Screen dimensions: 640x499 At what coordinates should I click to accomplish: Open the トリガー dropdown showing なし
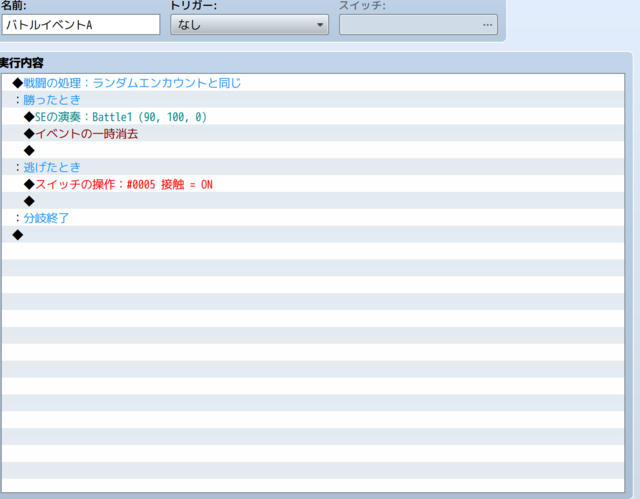click(x=249, y=25)
